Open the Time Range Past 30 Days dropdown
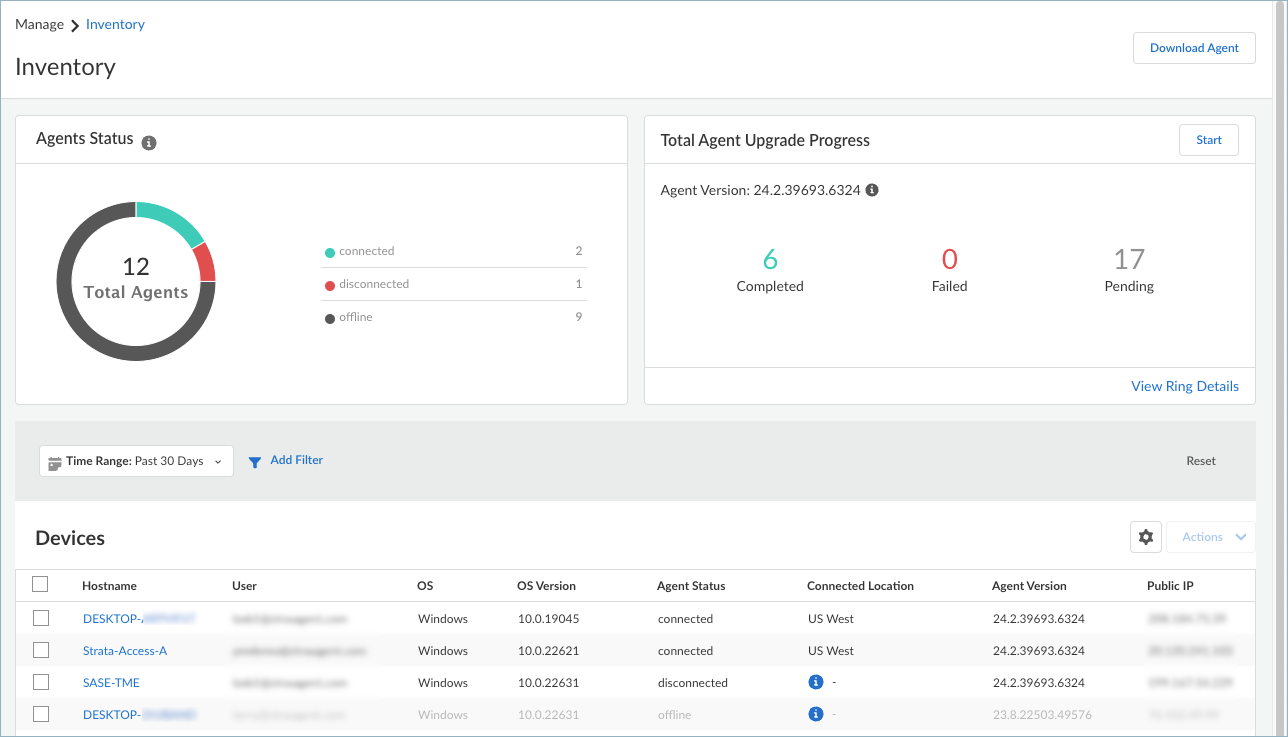Viewport: 1288px width, 737px height. coord(136,461)
